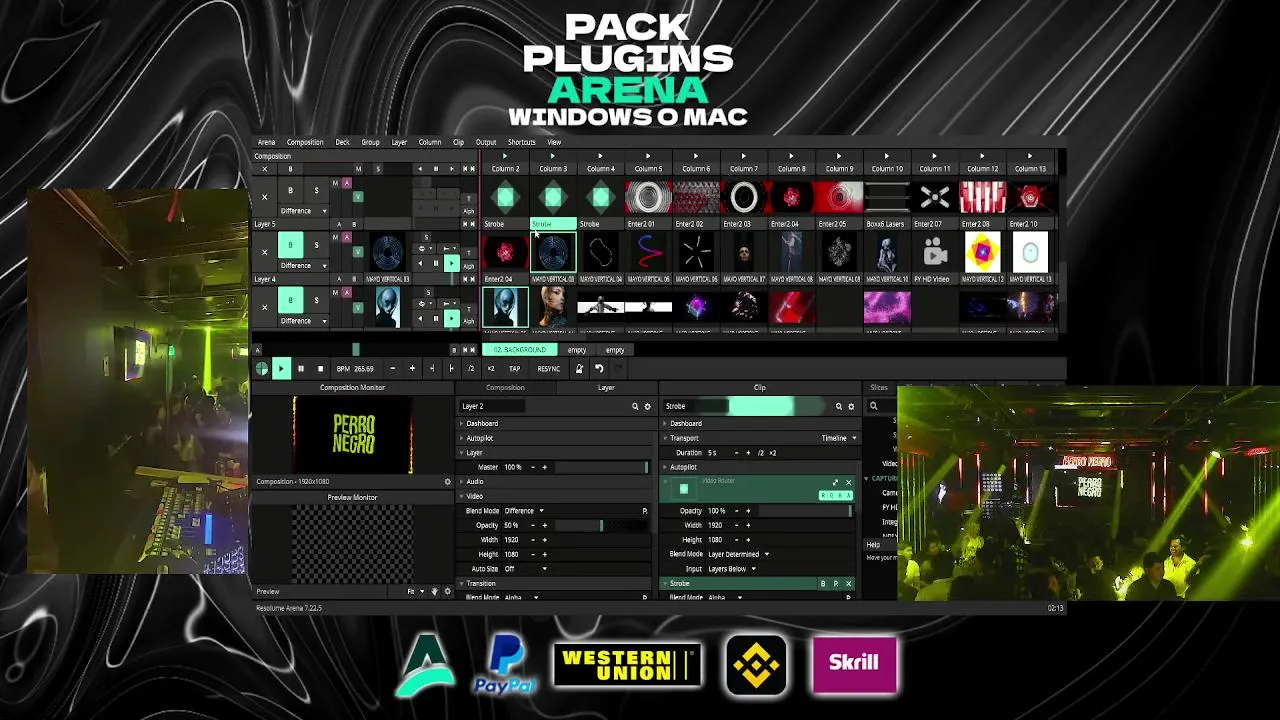The width and height of the screenshot is (1280, 720).
Task: Trigger the Box6 Lasers clip
Action: tap(887, 198)
